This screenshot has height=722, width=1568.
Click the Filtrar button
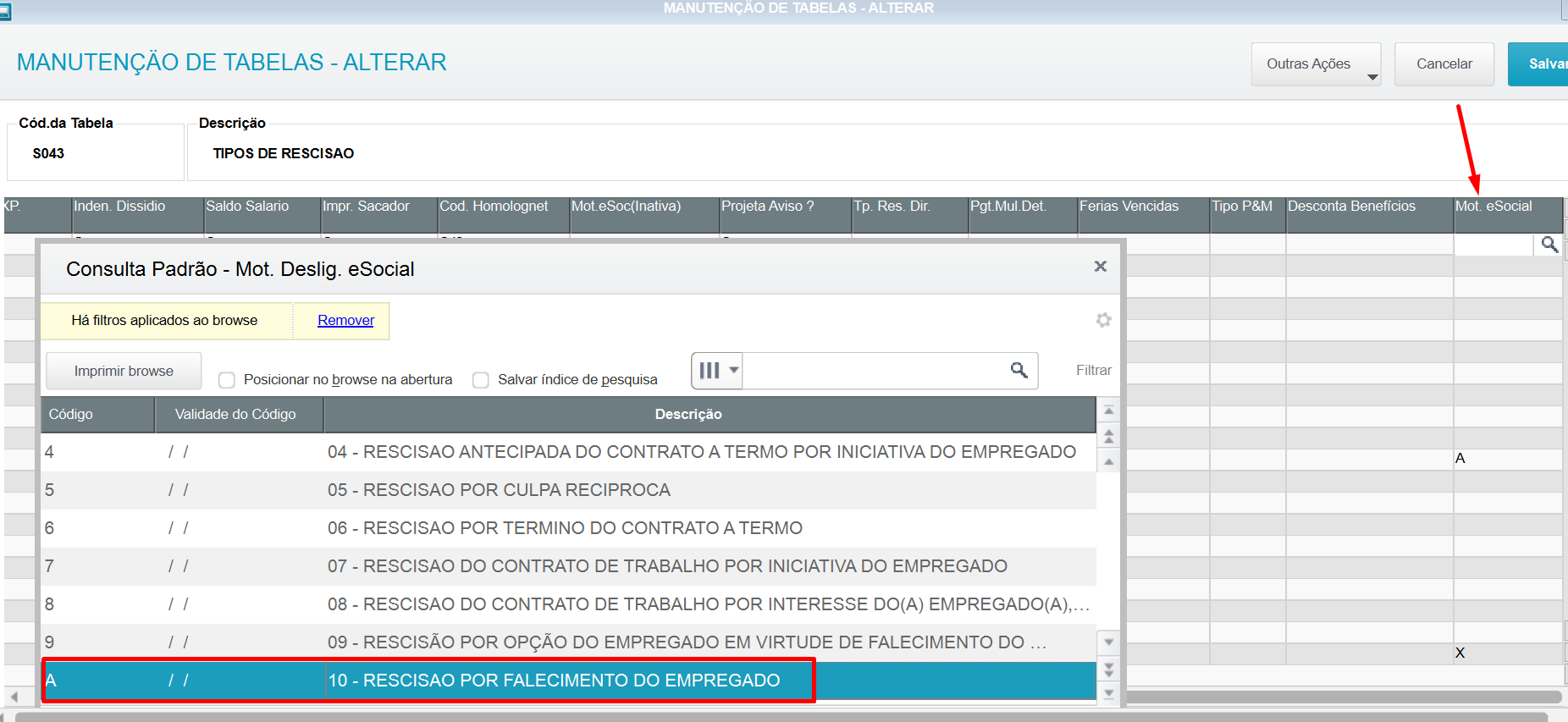(1093, 371)
